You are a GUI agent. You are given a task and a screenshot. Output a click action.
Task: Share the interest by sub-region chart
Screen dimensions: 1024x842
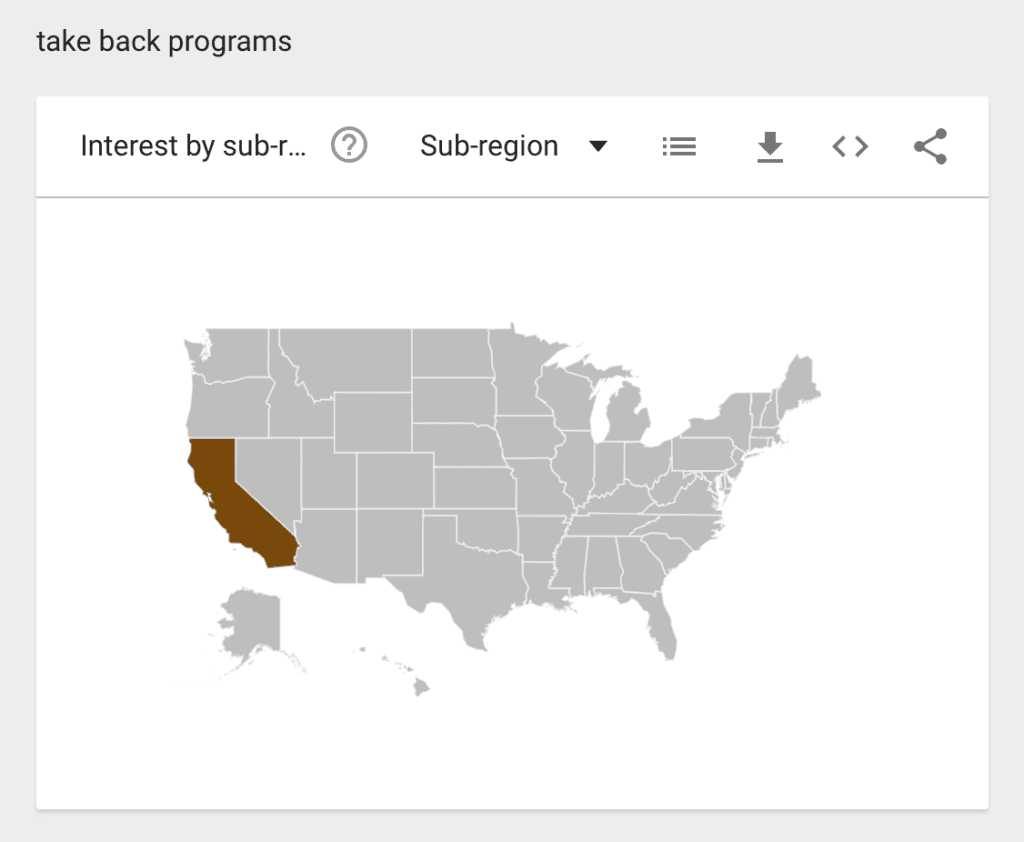(930, 146)
